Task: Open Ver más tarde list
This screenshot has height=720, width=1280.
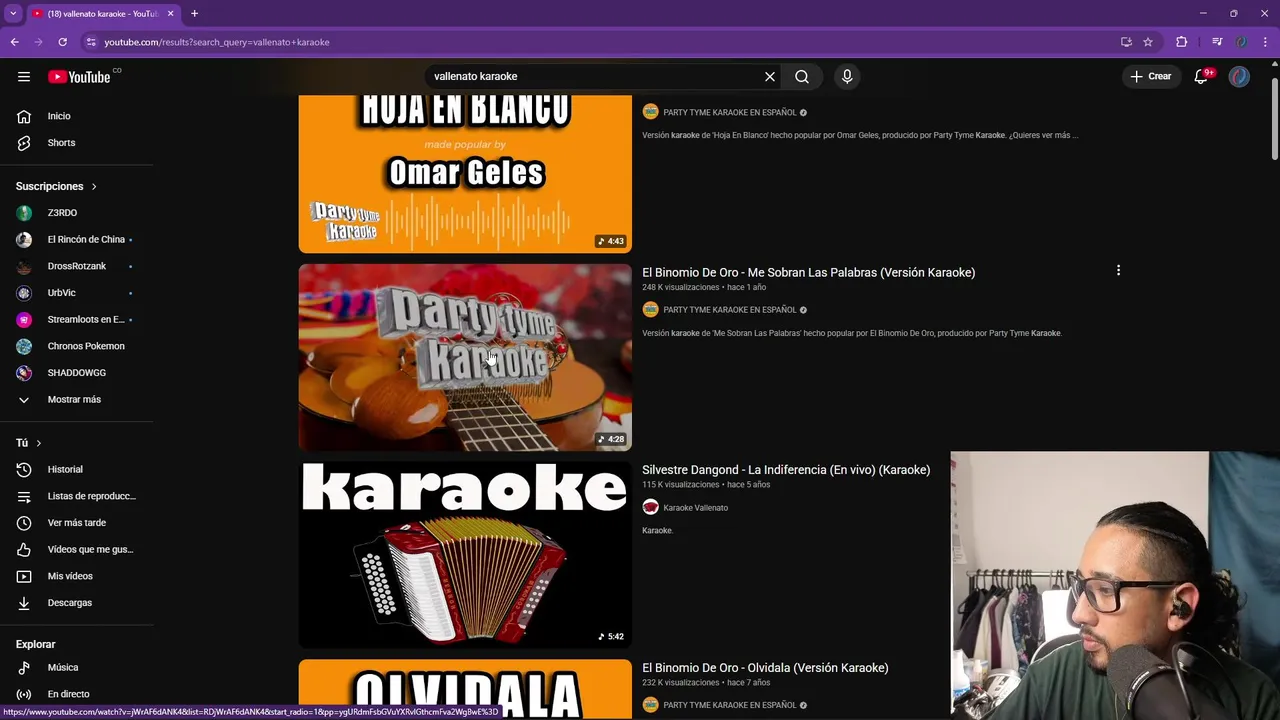Action: coord(77,523)
